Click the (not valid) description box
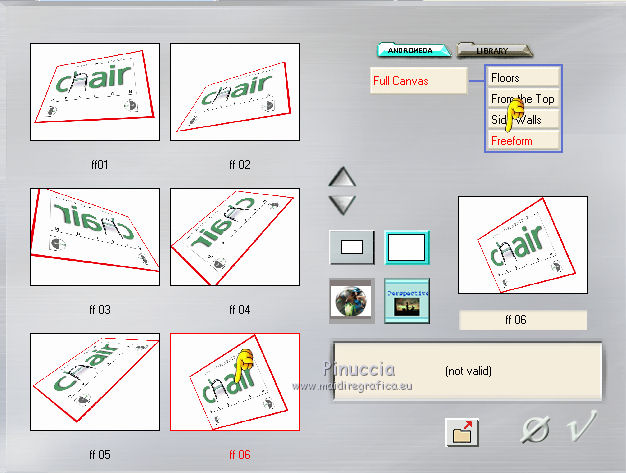The width and height of the screenshot is (626, 473). coord(468,371)
